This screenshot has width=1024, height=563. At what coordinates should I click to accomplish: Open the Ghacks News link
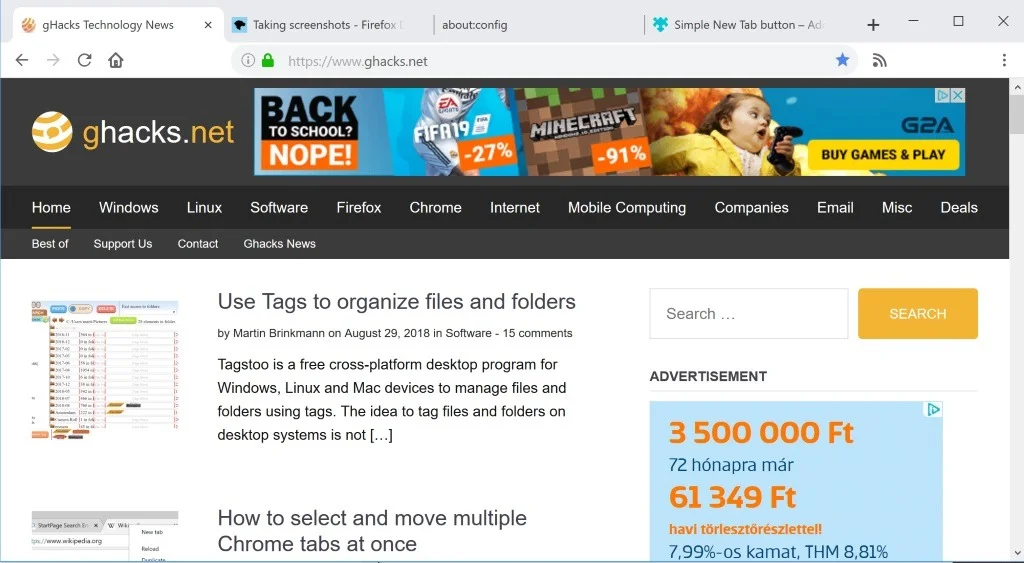point(280,244)
